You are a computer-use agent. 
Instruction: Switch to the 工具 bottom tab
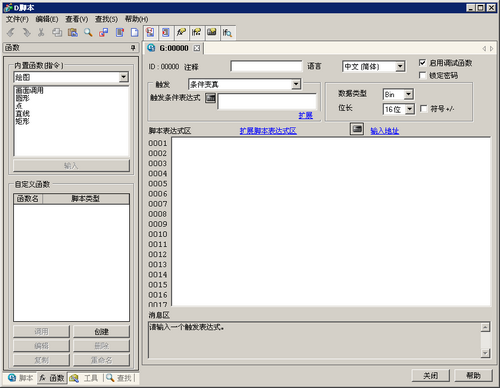click(85, 378)
